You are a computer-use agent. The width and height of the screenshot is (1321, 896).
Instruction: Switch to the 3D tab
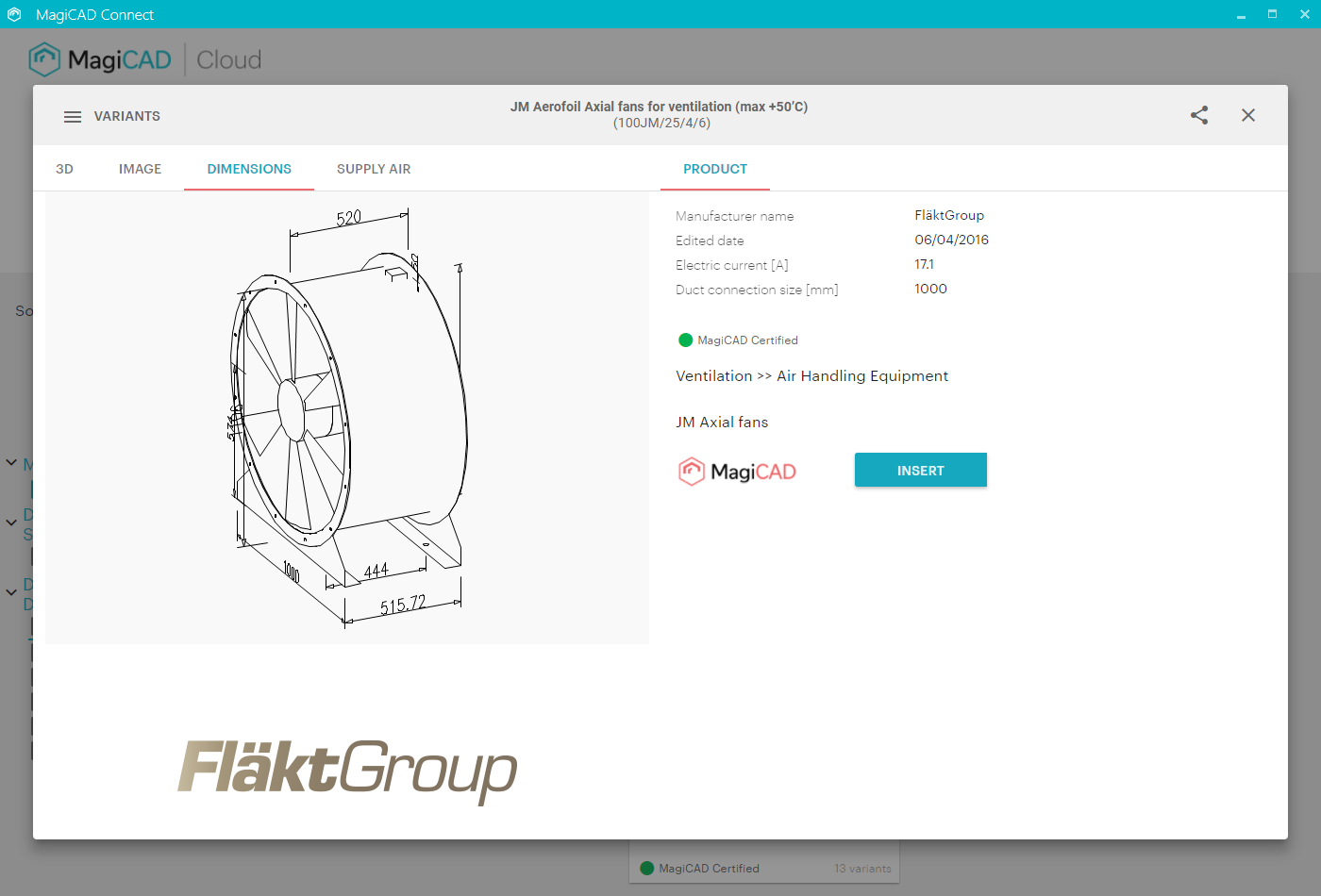click(x=64, y=169)
